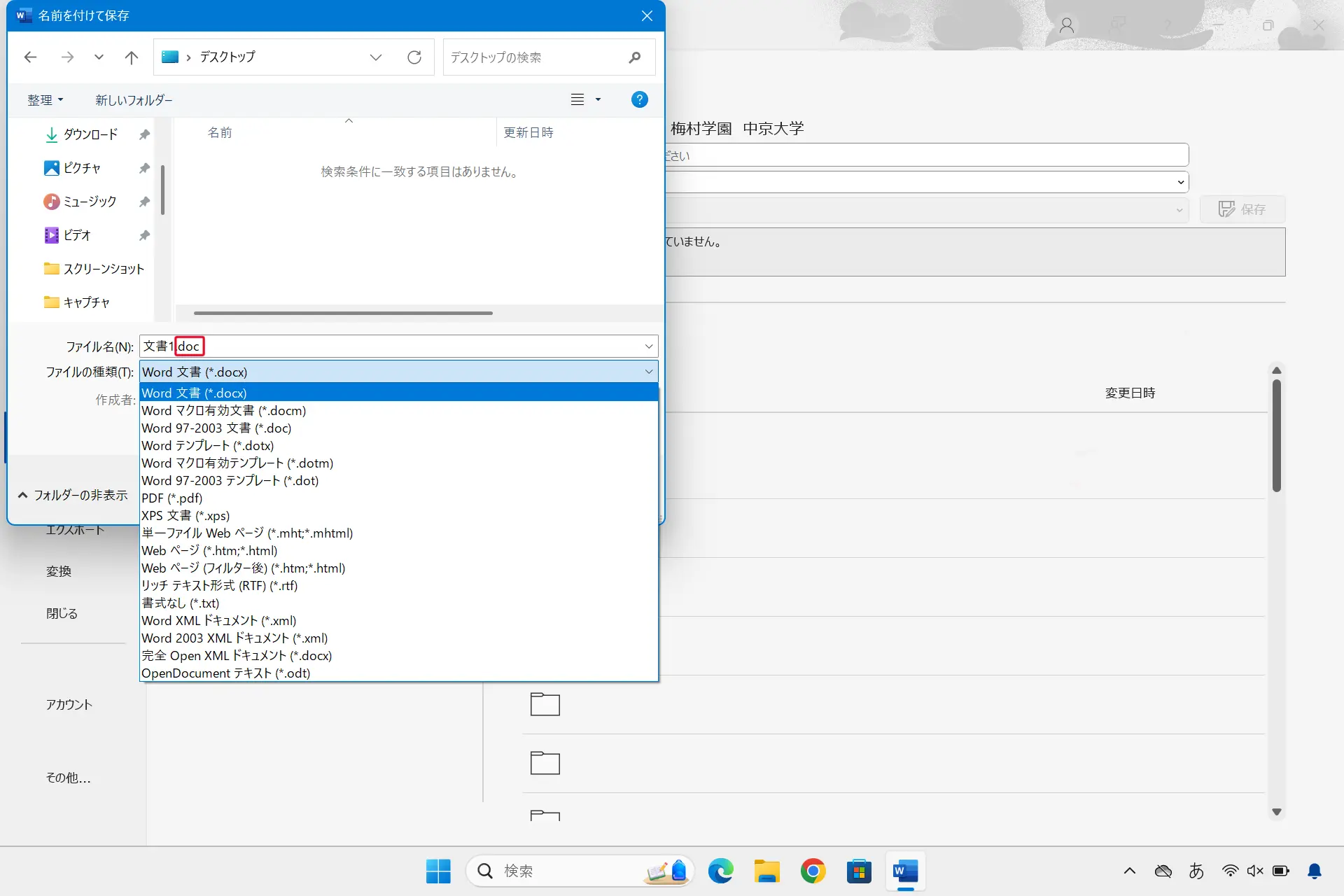Go forward with the right arrow button
This screenshot has height=896, width=1344.
(67, 57)
